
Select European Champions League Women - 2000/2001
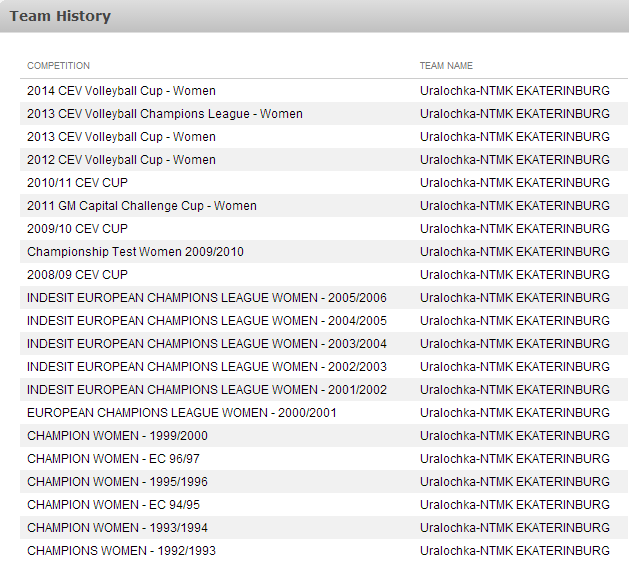click(182, 413)
